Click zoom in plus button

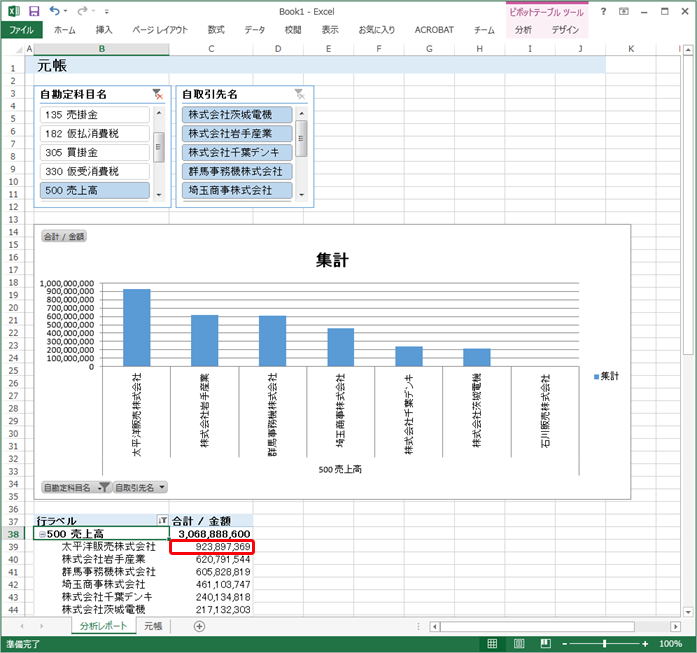pos(645,644)
